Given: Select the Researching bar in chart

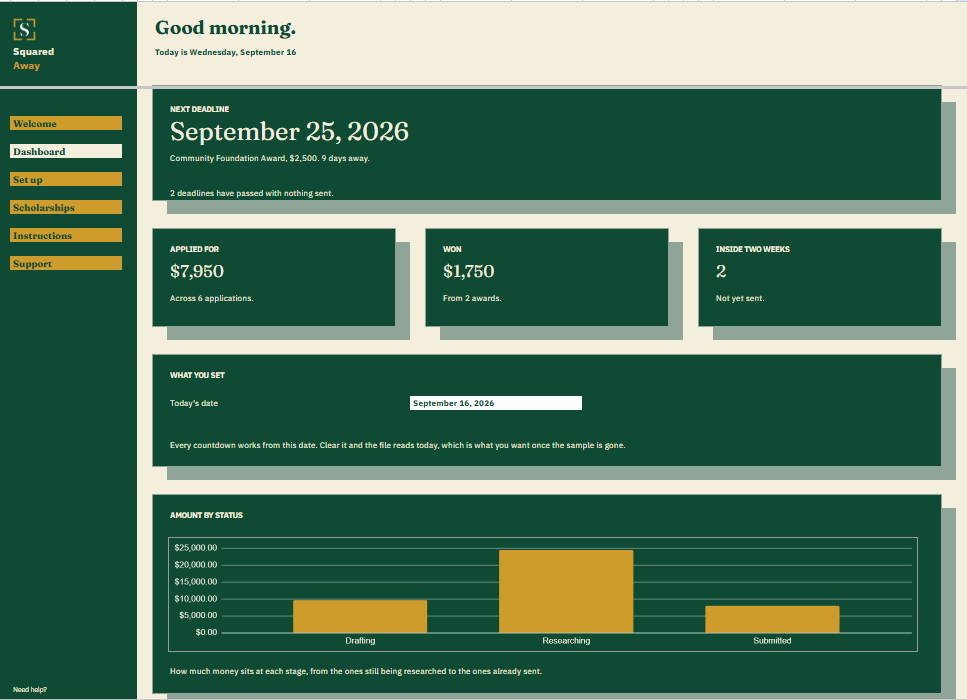Looking at the screenshot, I should point(566,591).
